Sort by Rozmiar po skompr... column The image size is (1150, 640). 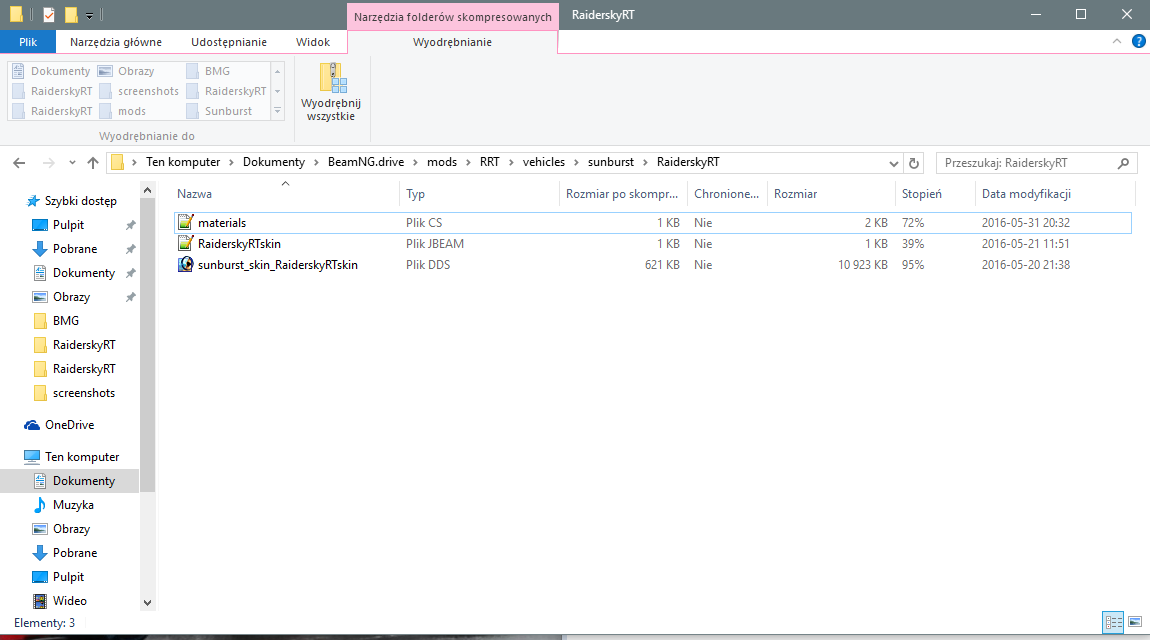tap(622, 194)
